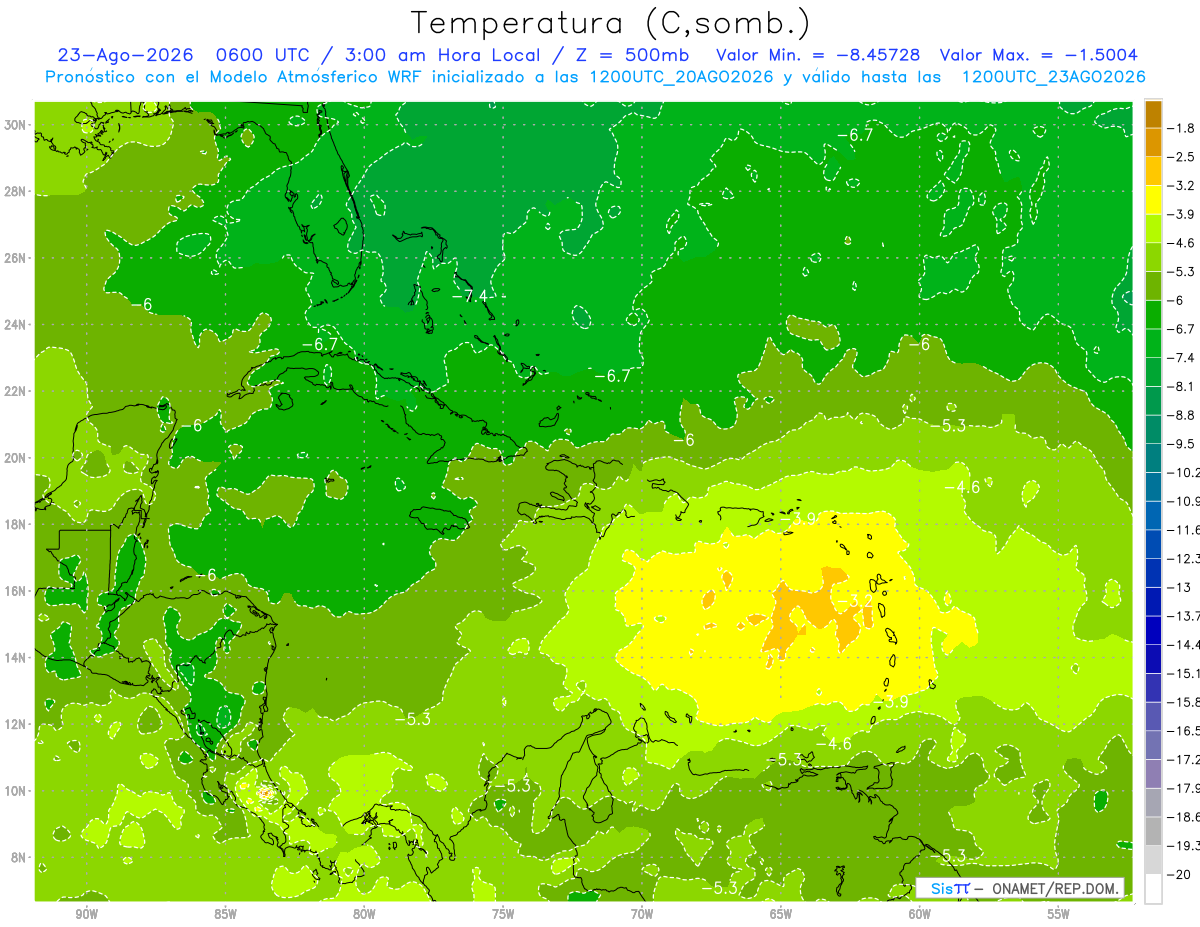Click the '75W' longitude axis label
This screenshot has height=927, width=1200.
pos(503,915)
